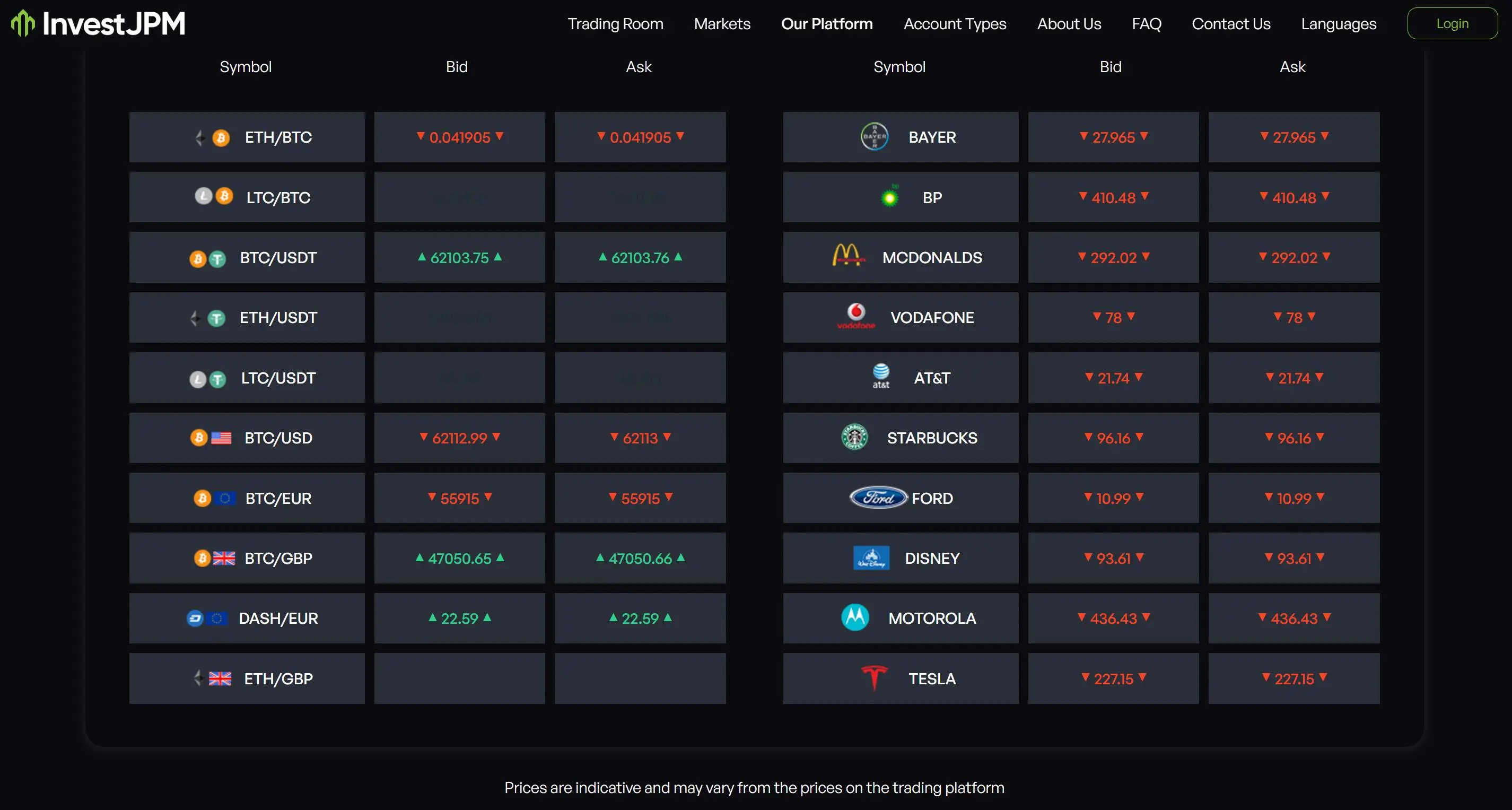The image size is (1512, 810).
Task: Select the BTC/USDT symbol label
Action: 278,258
